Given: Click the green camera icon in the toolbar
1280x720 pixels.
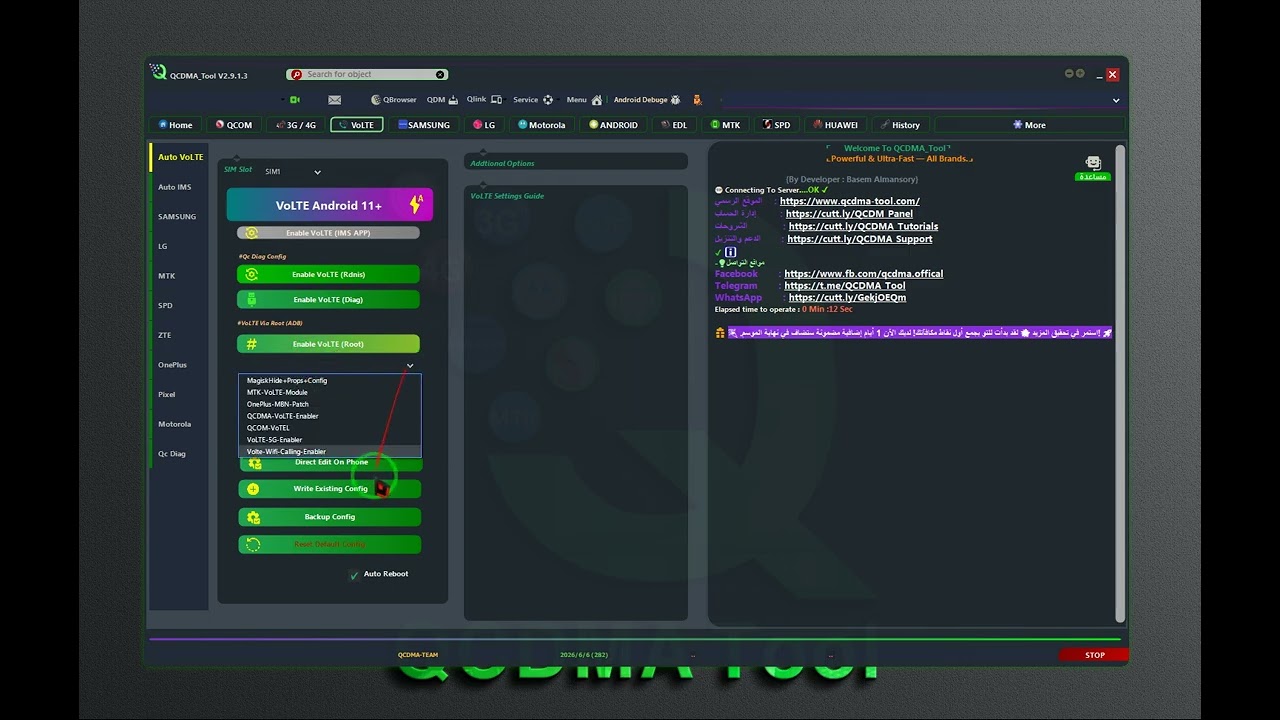Looking at the screenshot, I should 295,100.
